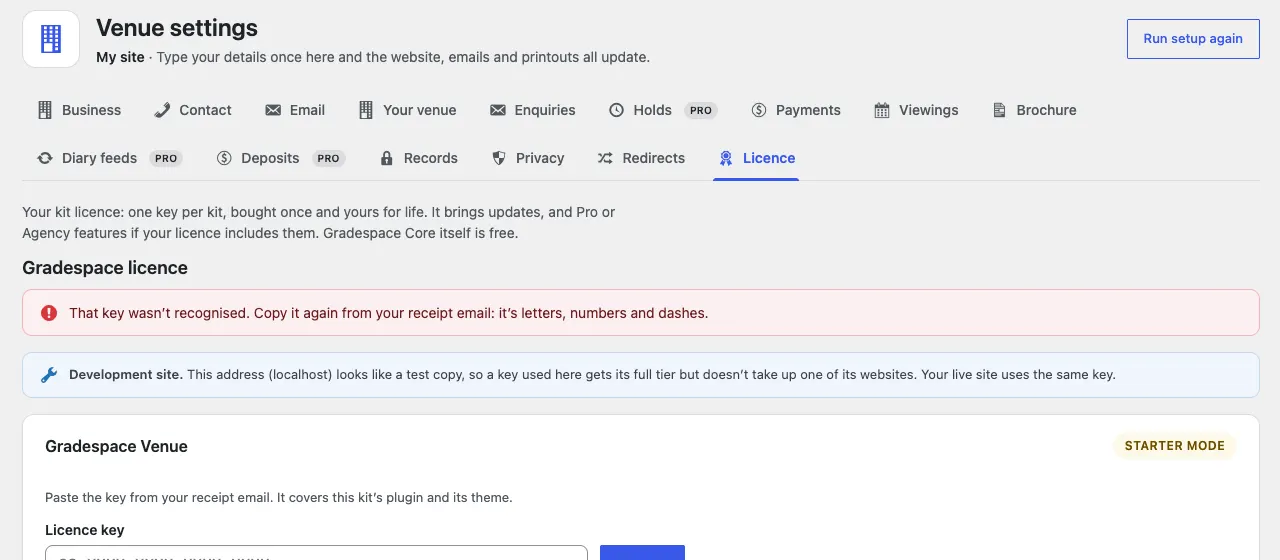This screenshot has height=560, width=1280.
Task: Click the STARTER MODE badge
Action: [1175, 446]
